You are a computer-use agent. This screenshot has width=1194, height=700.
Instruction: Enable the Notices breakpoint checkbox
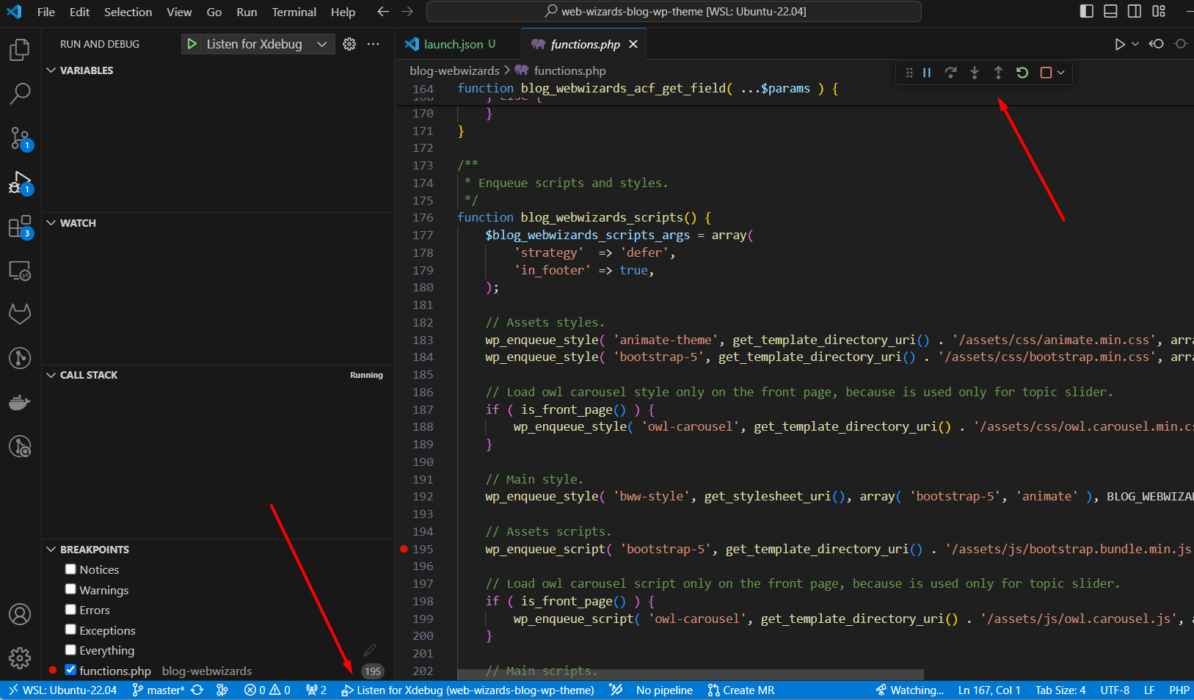[71, 569]
